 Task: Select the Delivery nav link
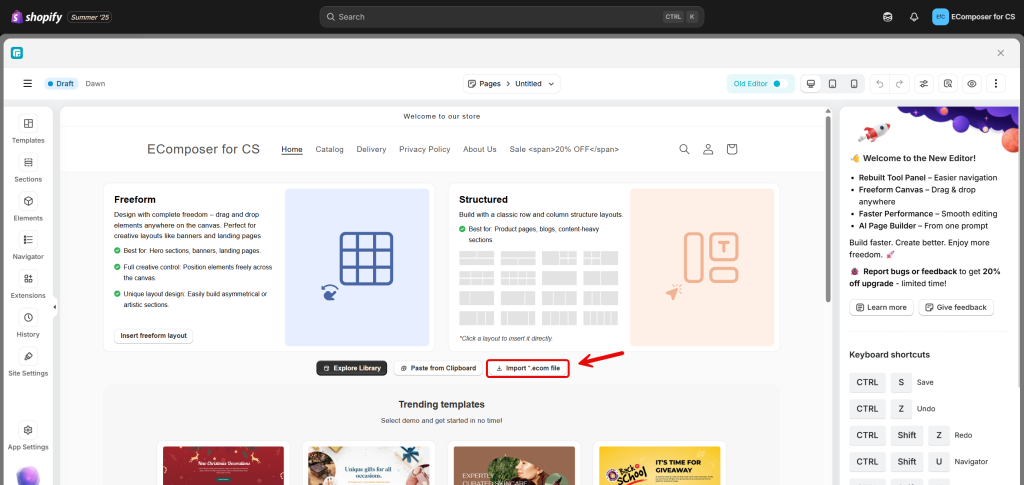pyautogui.click(x=371, y=149)
